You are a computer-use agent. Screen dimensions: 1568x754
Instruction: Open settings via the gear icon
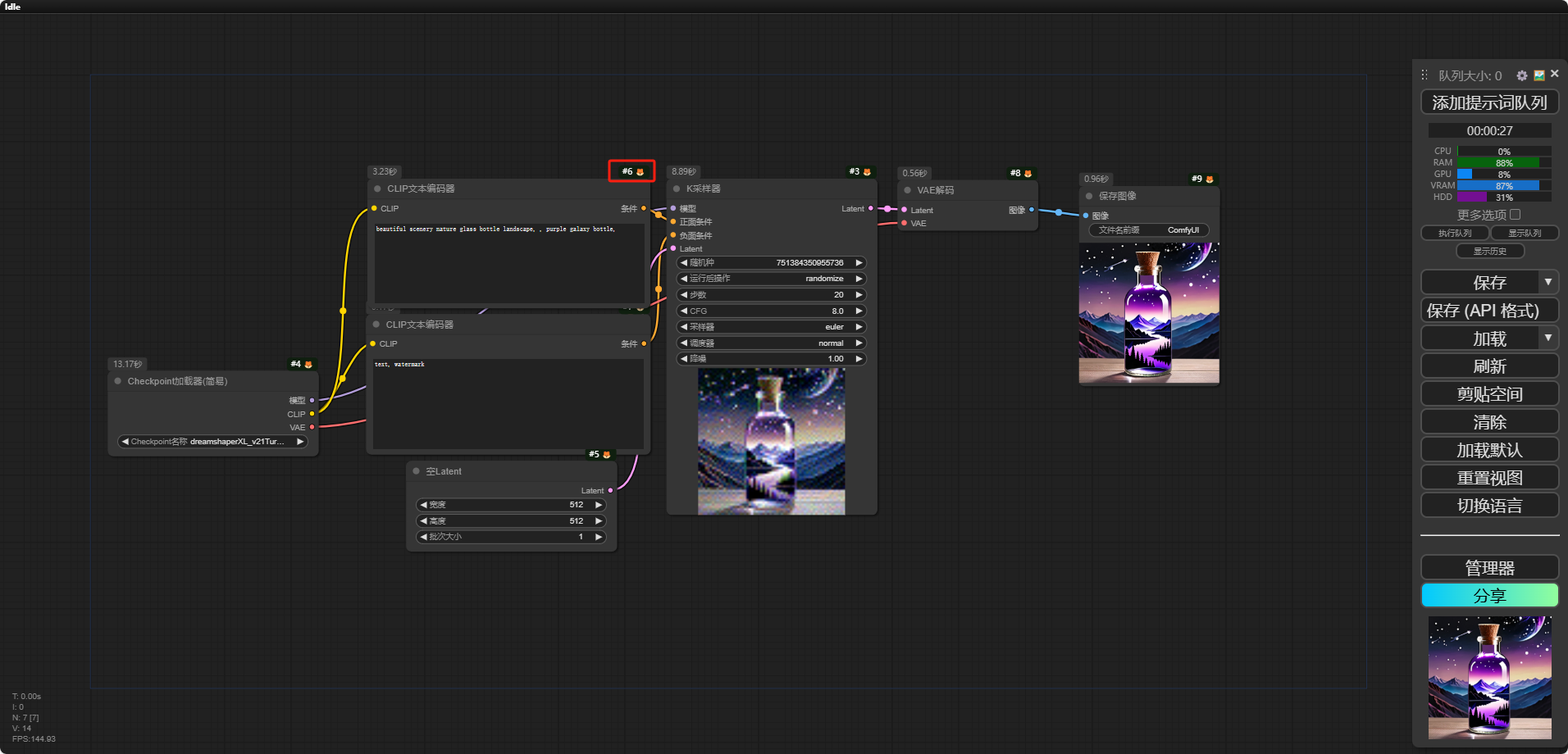point(1521,75)
